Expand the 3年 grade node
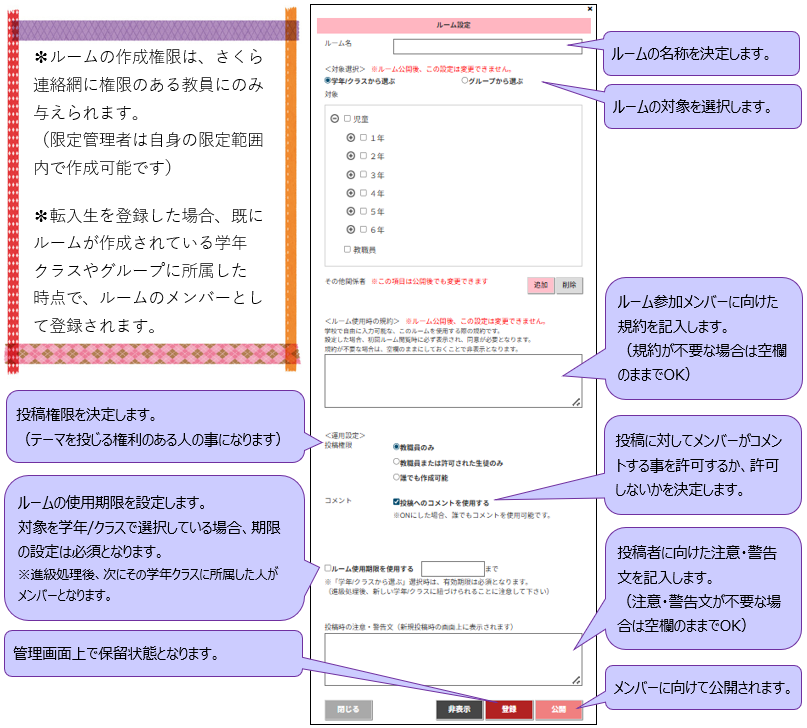 (x=351, y=174)
